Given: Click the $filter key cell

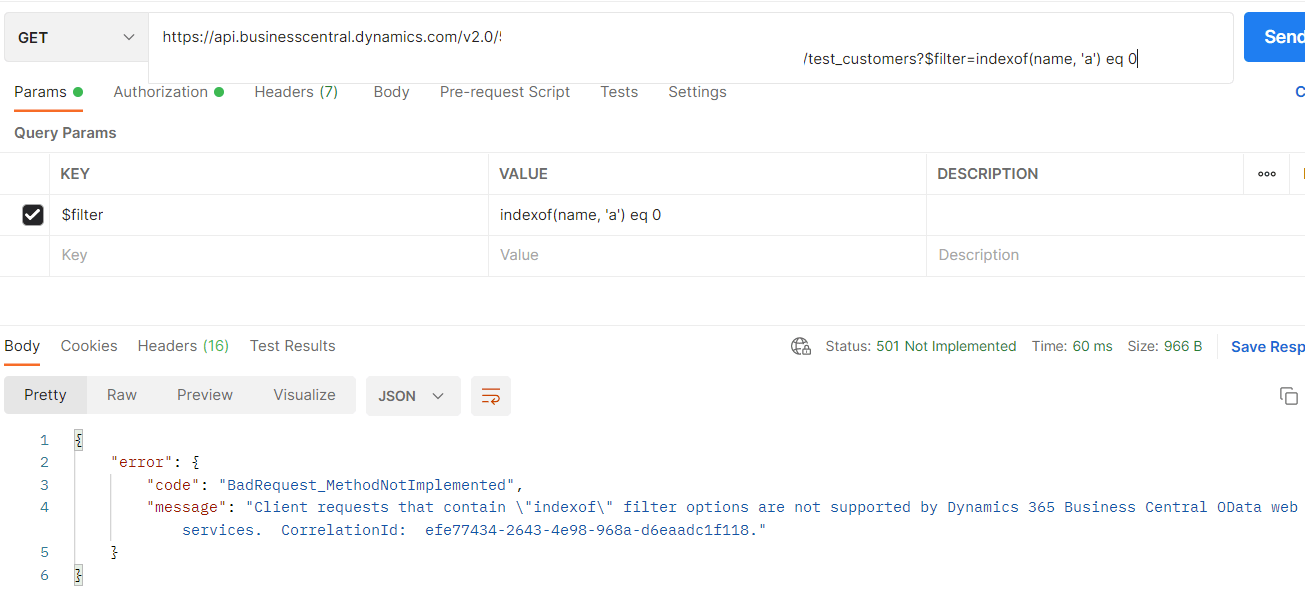Looking at the screenshot, I should (269, 215).
